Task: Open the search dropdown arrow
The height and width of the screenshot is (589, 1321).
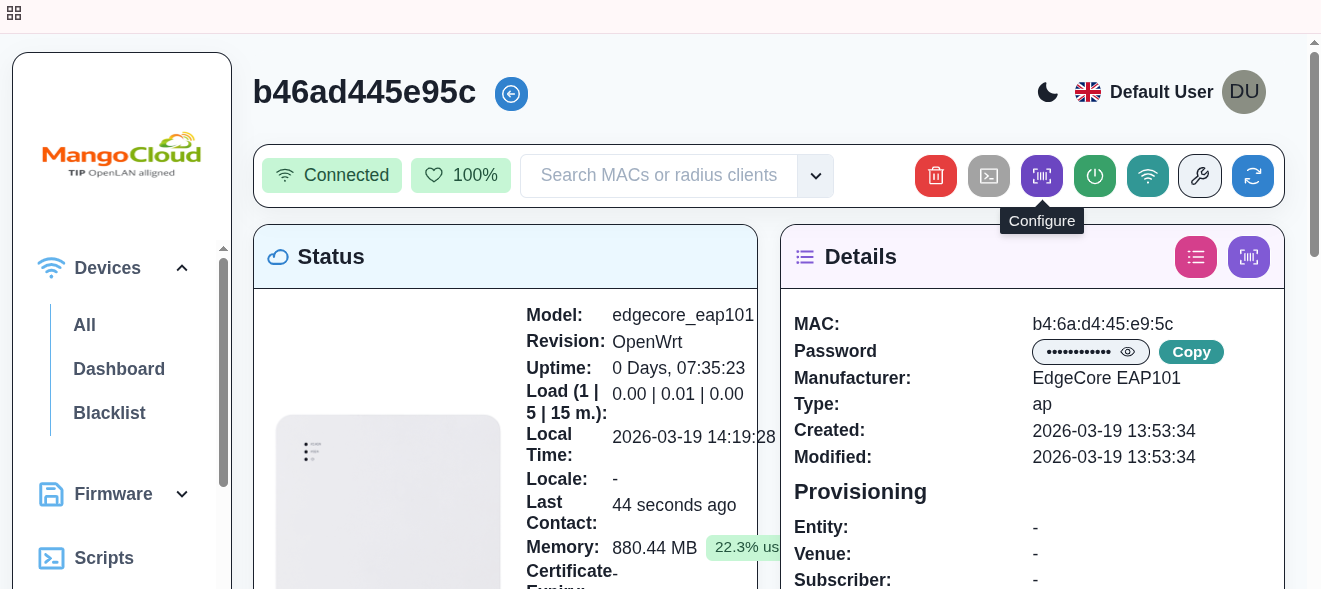Action: click(x=815, y=176)
